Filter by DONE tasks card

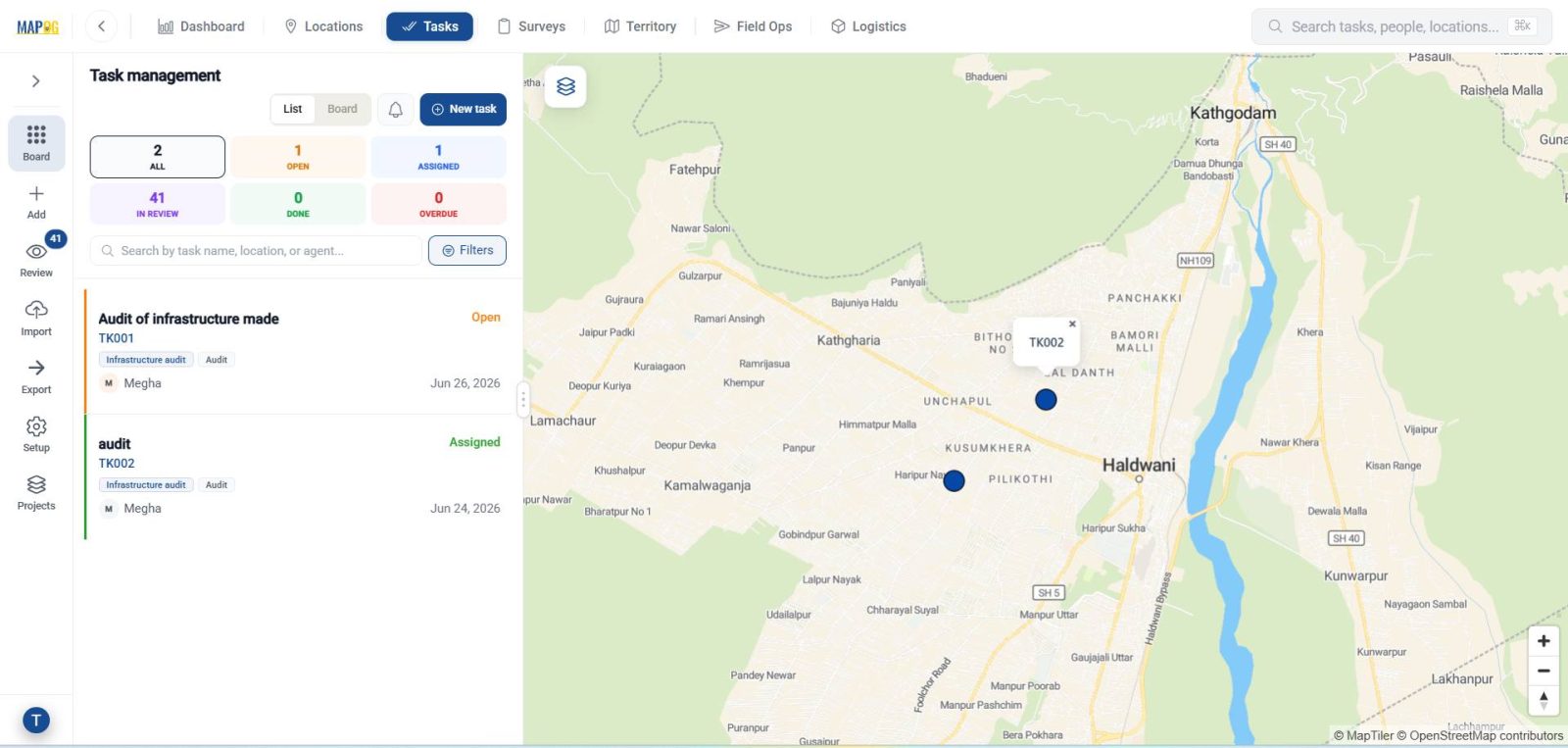point(298,204)
